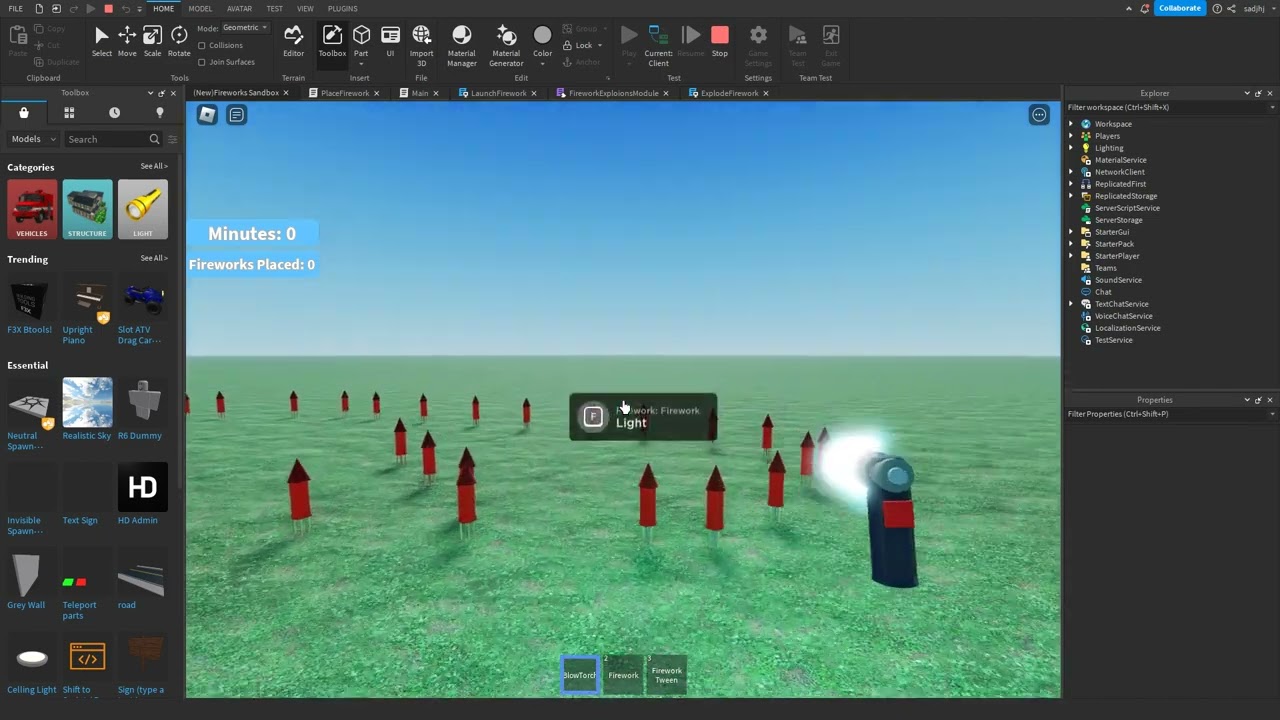Click See All for Categories

(153, 166)
